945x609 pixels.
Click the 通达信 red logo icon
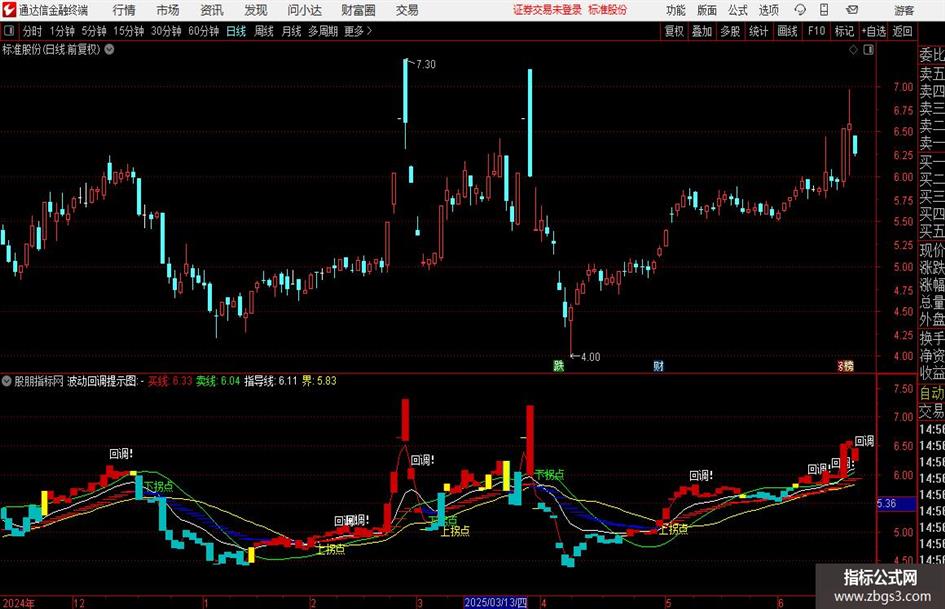9,10
